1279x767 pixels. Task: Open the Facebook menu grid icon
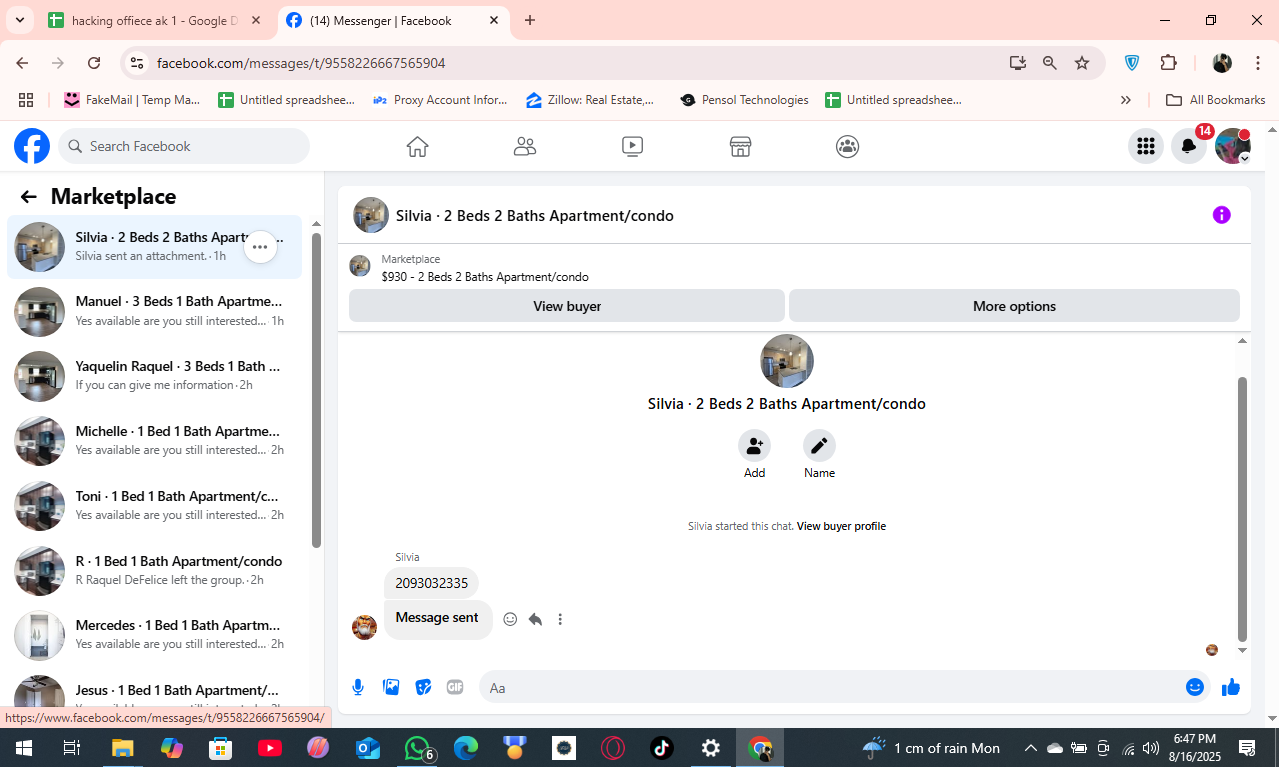1146,146
